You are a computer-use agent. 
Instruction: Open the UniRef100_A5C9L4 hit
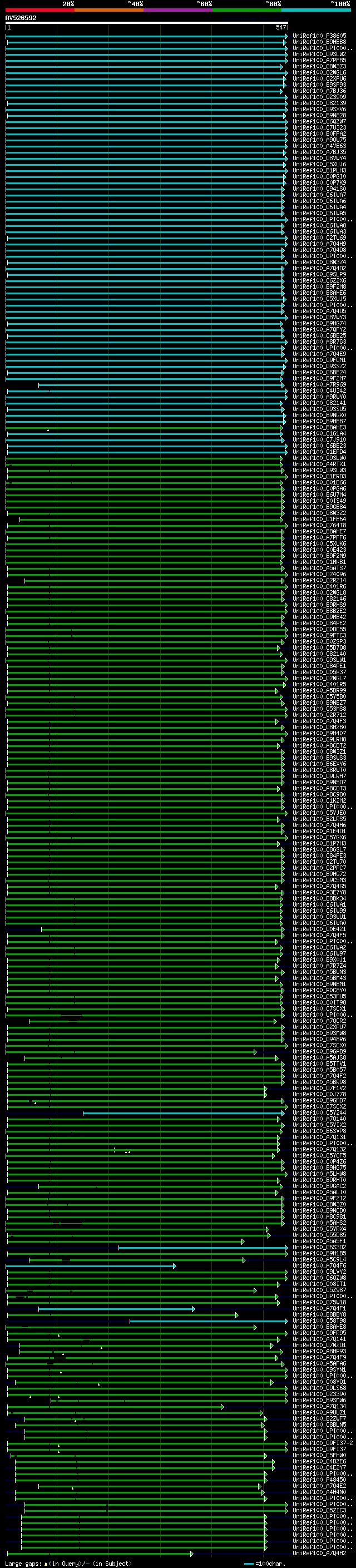(x=319, y=1259)
